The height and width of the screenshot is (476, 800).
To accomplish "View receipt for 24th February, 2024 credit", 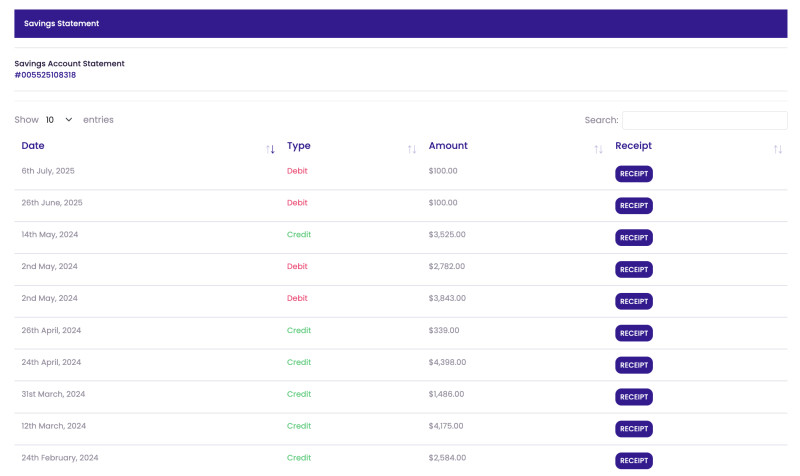I will pos(633,461).
